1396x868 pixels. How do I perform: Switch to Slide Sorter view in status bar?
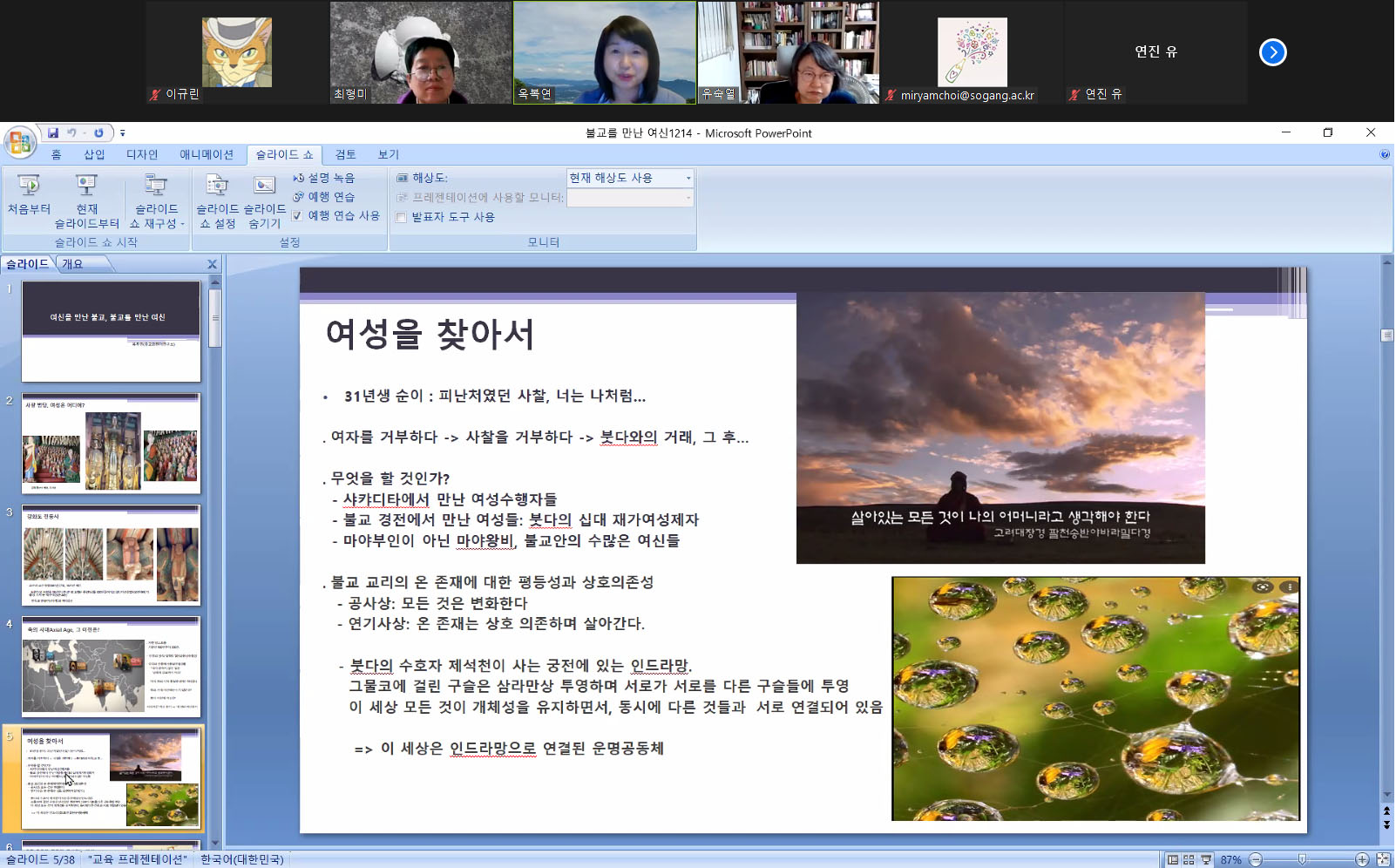1189,859
